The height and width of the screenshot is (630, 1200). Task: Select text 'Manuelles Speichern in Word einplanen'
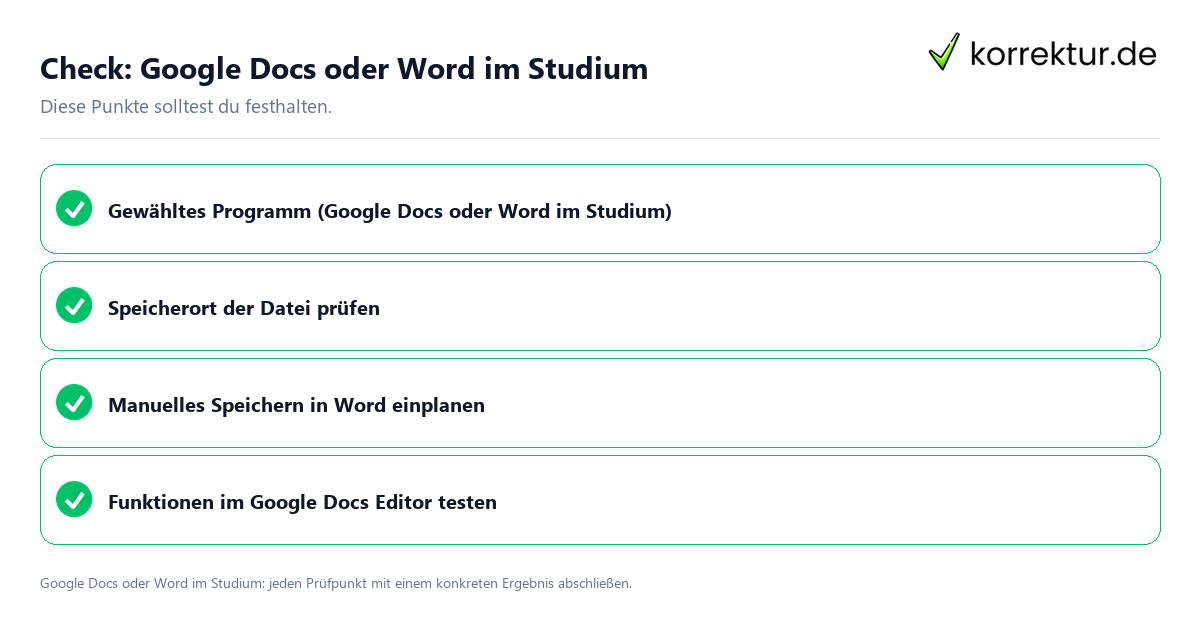296,405
